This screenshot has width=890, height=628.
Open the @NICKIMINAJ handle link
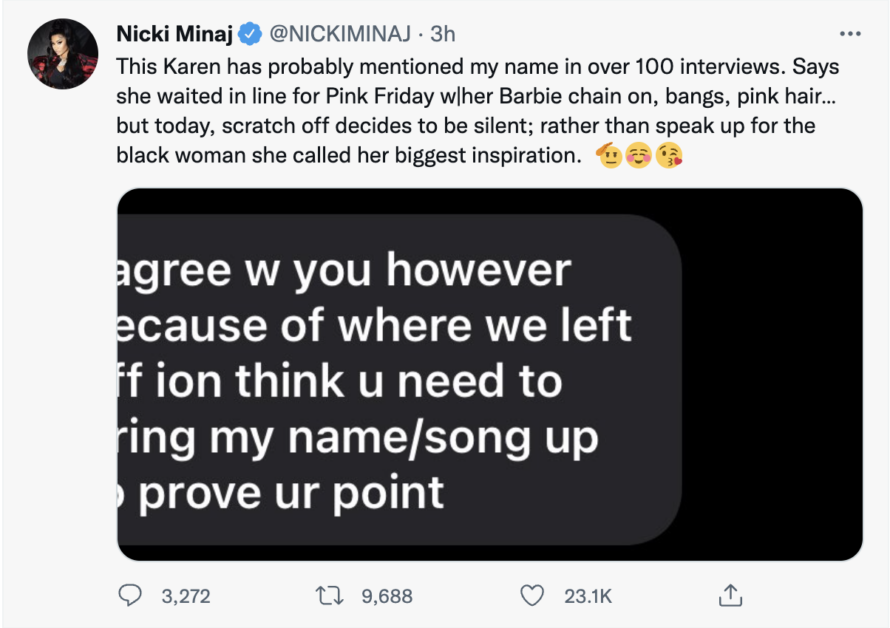click(339, 34)
